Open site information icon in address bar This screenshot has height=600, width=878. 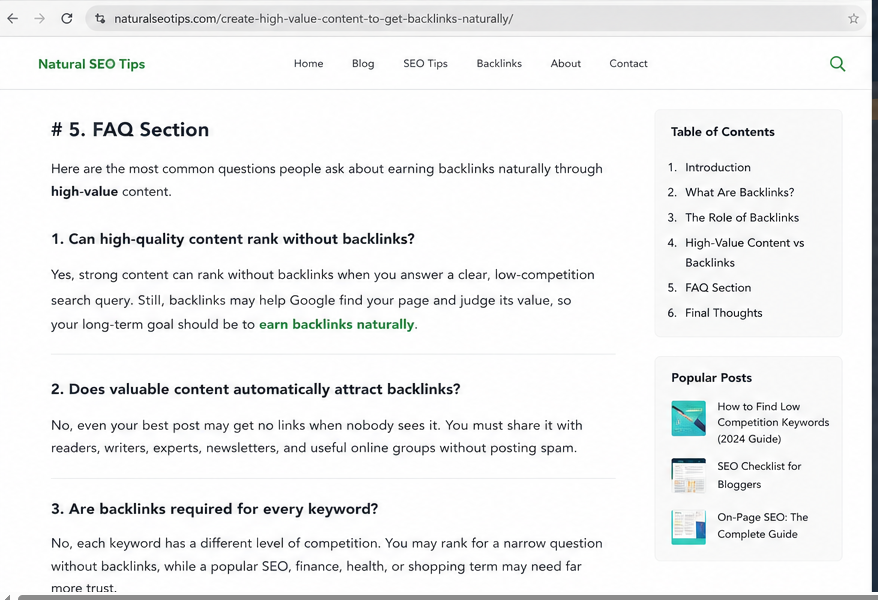100,18
